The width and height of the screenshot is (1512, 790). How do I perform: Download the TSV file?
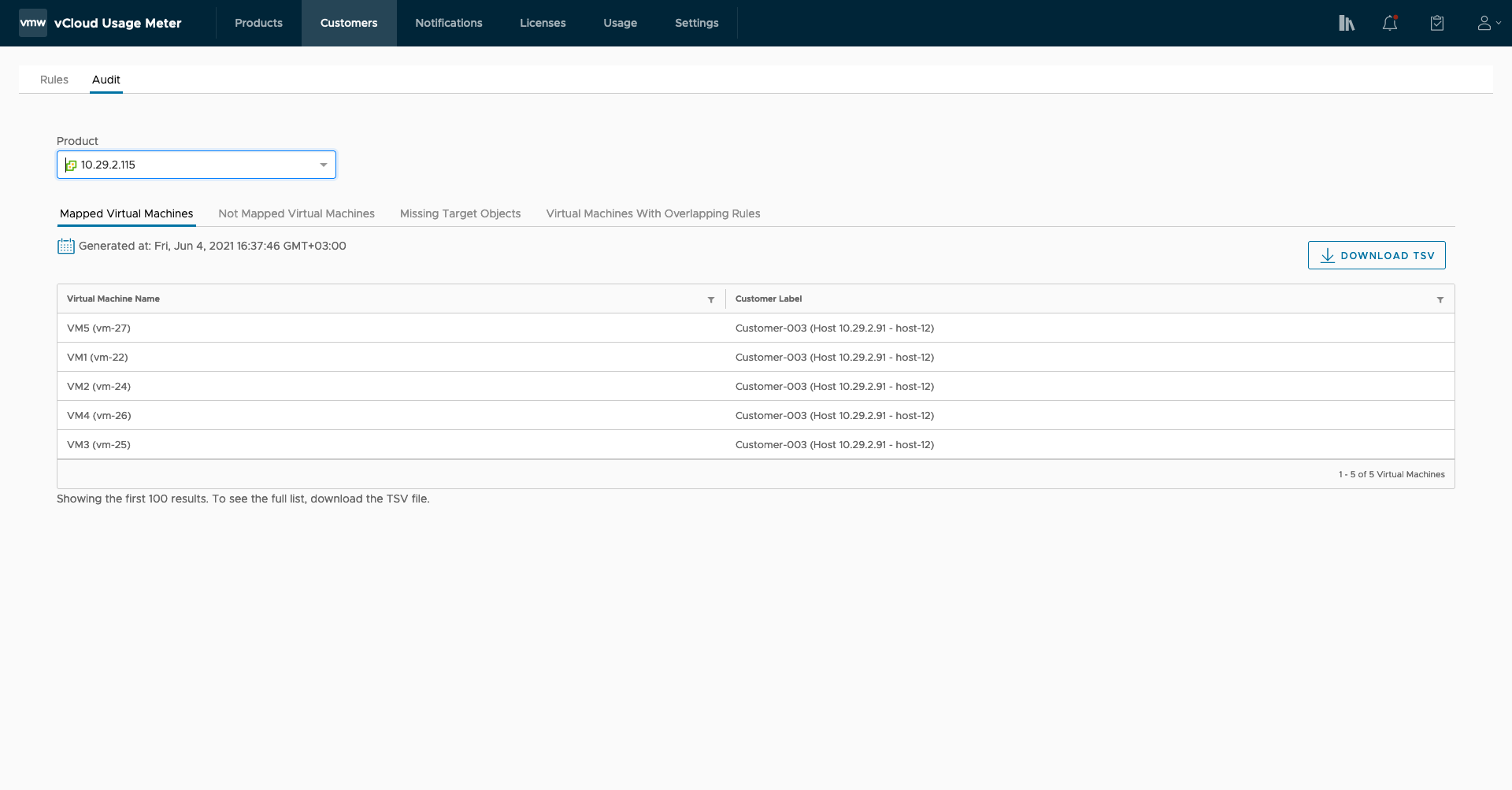1377,255
